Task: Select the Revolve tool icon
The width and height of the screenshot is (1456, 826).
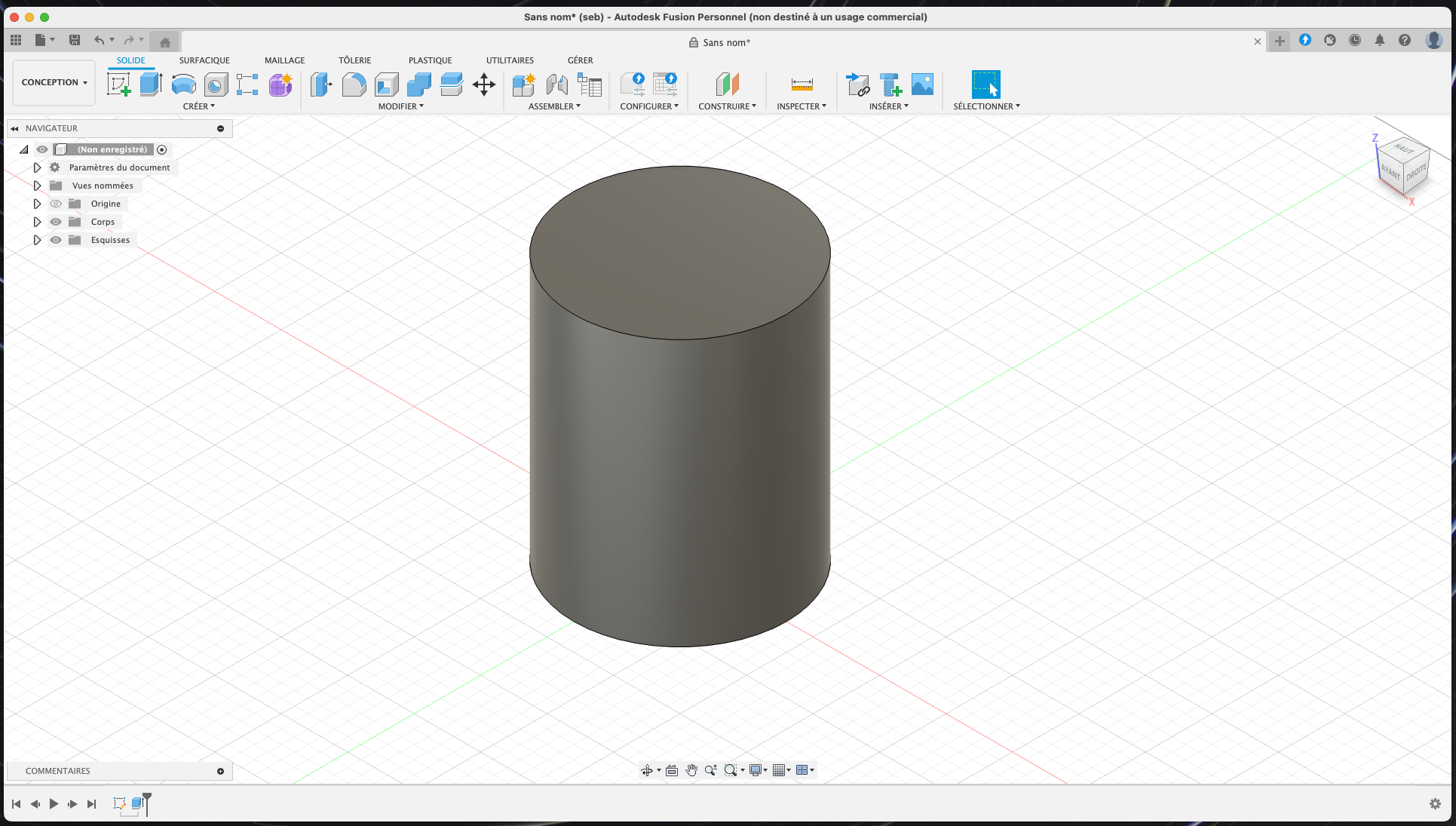Action: (183, 84)
